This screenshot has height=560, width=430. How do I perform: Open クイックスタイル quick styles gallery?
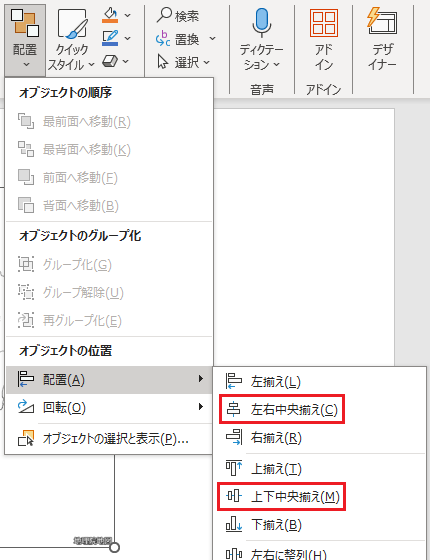pyautogui.click(x=71, y=39)
